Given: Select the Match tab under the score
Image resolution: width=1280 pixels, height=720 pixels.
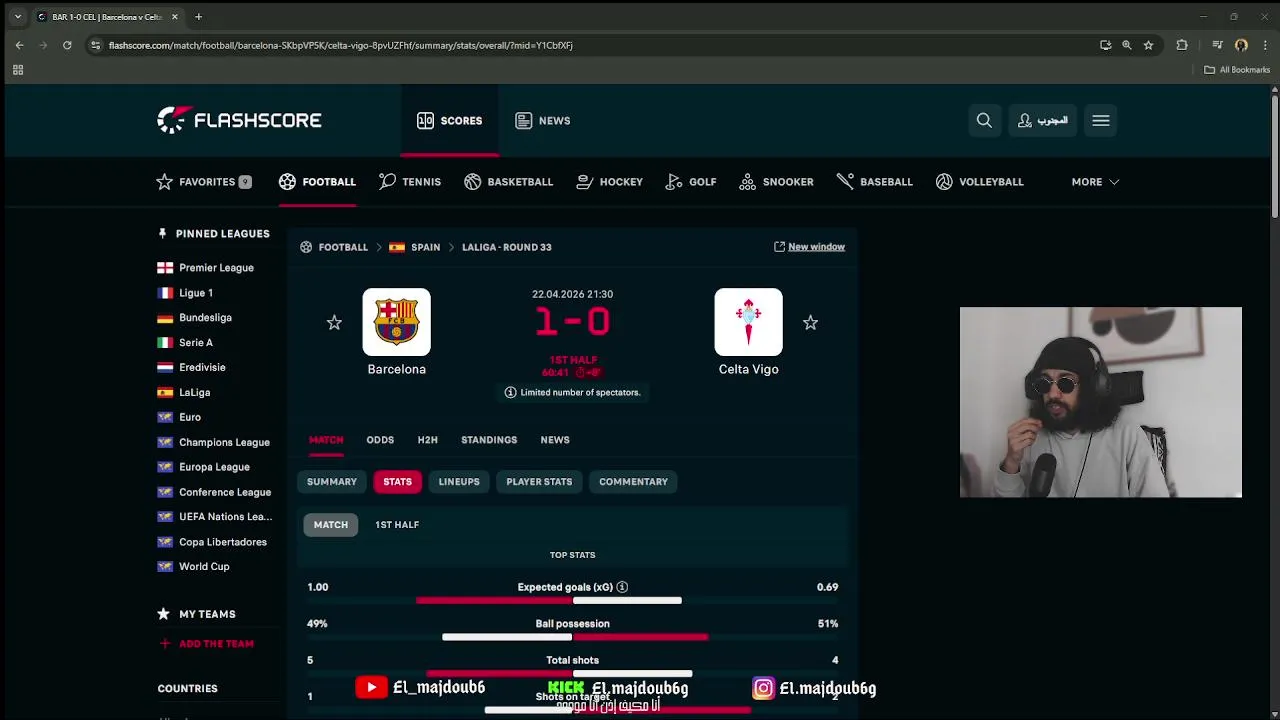Looking at the screenshot, I should click(x=326, y=440).
